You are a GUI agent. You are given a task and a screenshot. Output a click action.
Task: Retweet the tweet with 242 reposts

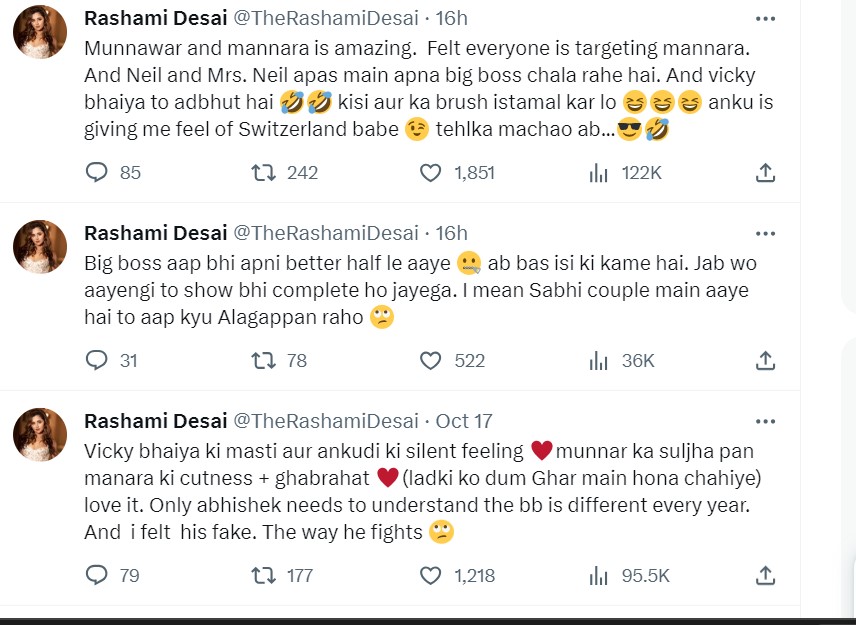pyautogui.click(x=263, y=173)
